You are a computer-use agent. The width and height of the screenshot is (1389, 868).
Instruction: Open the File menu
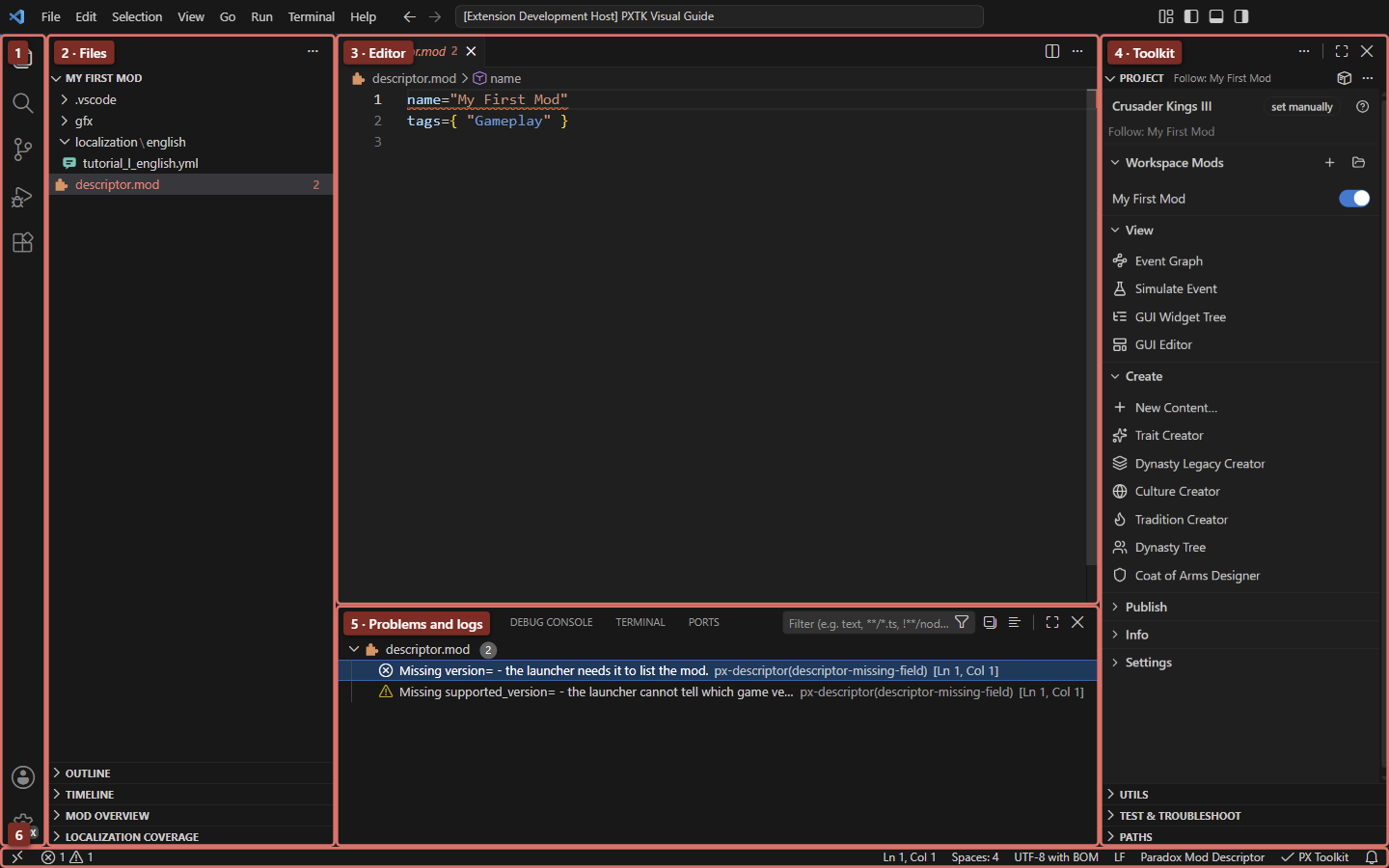(51, 16)
